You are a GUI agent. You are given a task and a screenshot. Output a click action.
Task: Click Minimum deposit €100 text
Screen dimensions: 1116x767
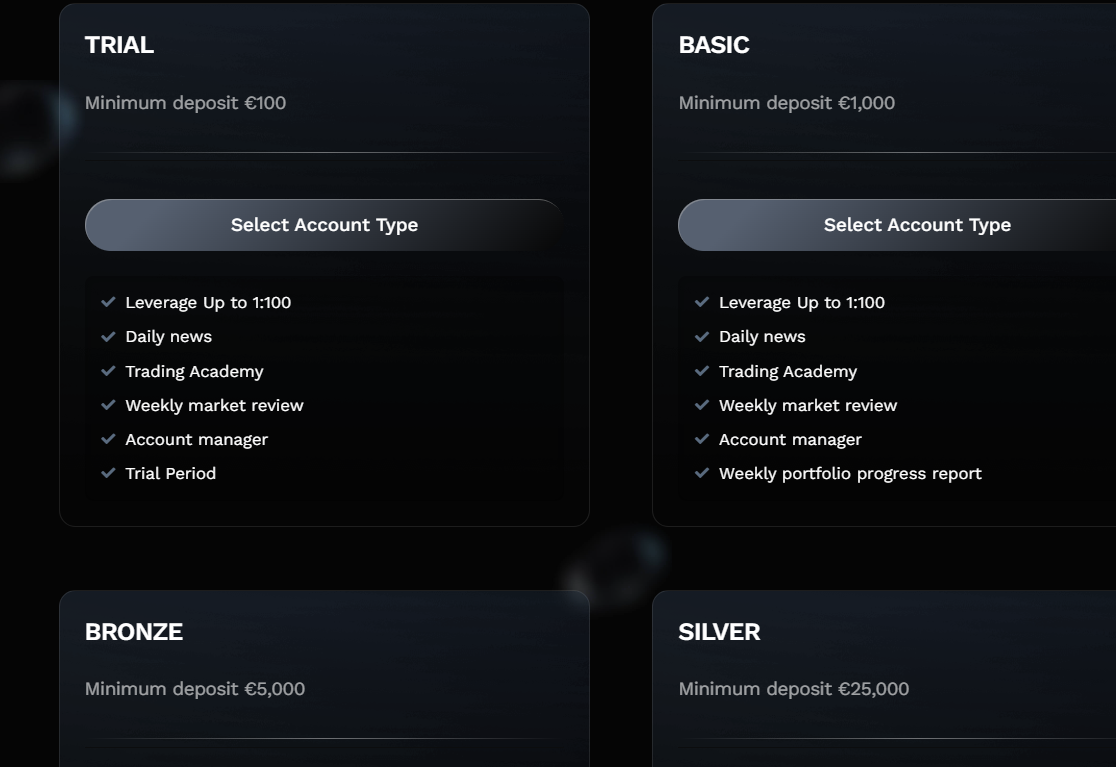[x=185, y=103]
